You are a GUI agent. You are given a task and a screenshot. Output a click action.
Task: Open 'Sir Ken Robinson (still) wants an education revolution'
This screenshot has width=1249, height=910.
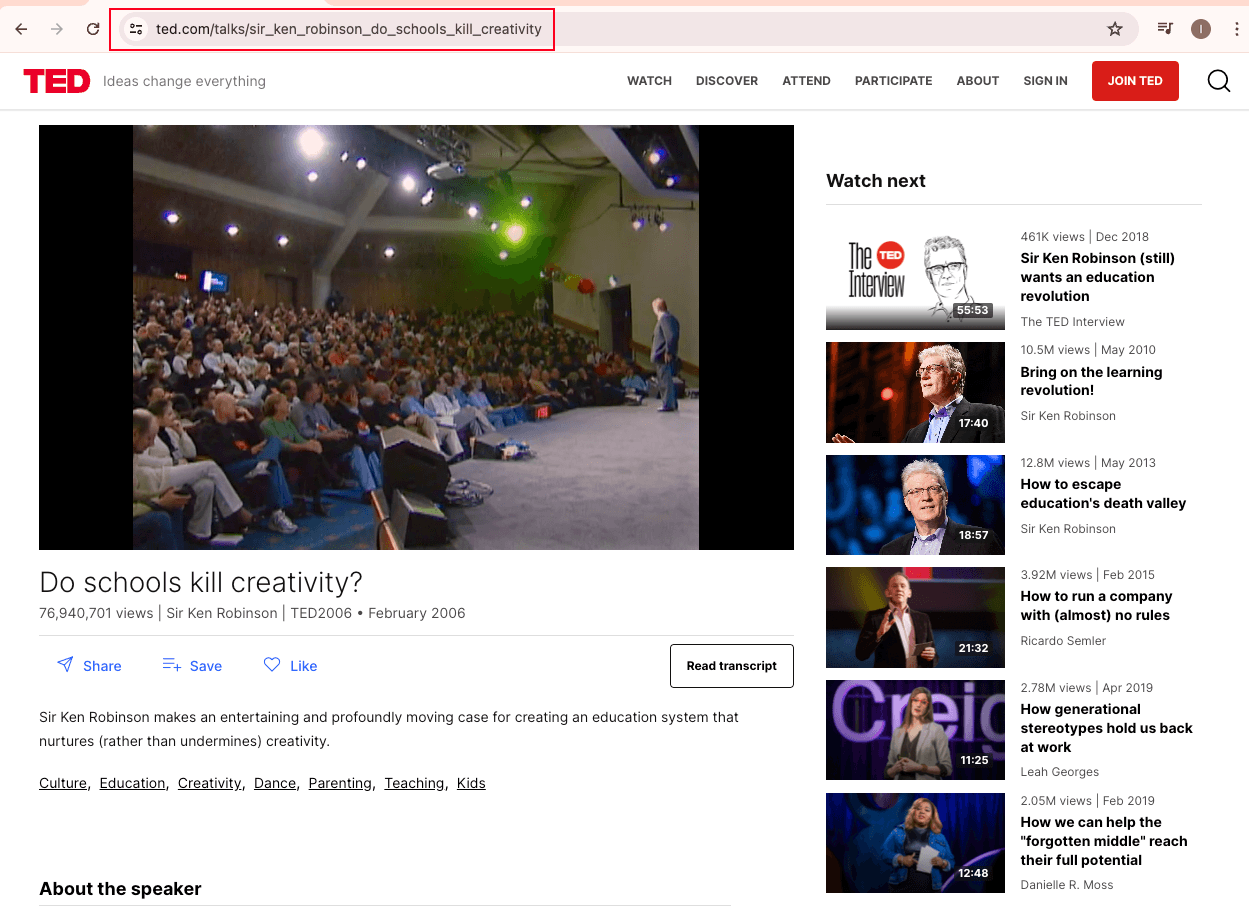1098,277
